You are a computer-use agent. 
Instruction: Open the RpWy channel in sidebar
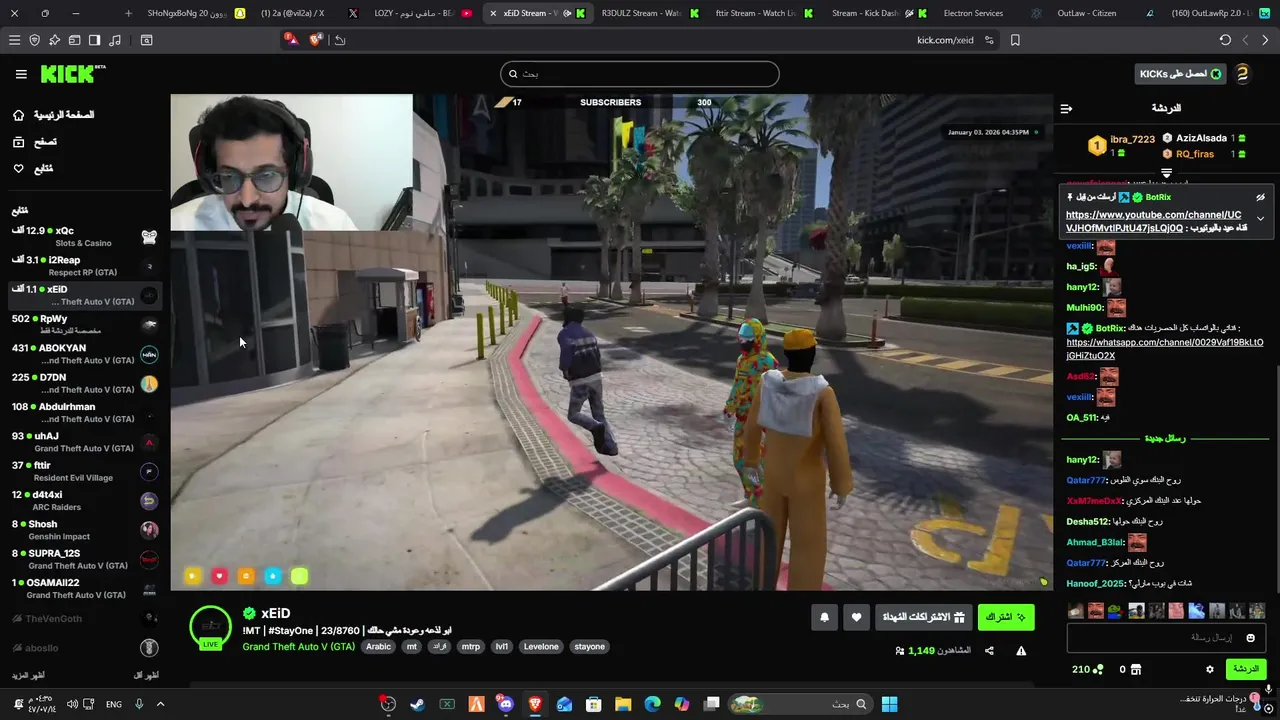tap(84, 324)
